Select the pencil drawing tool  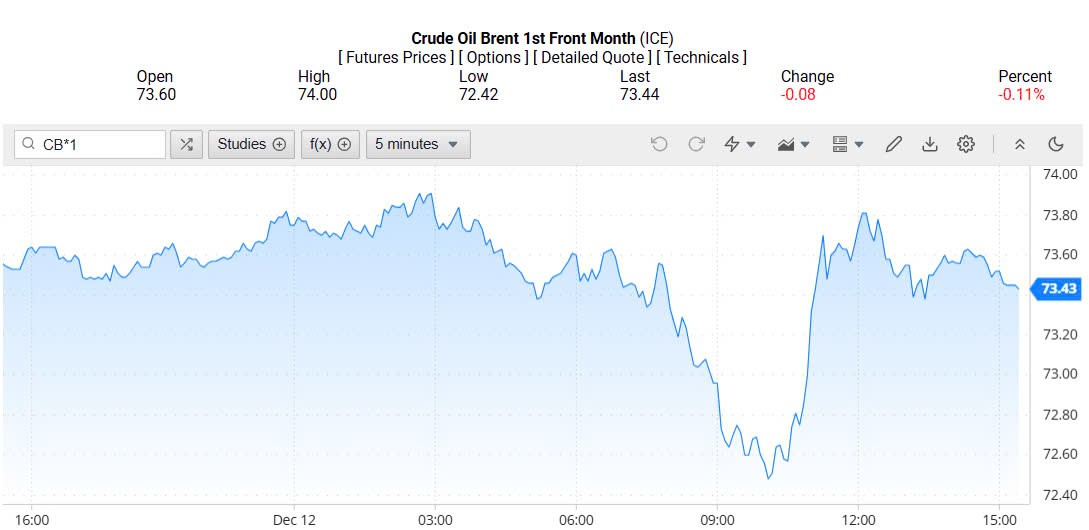click(x=894, y=144)
